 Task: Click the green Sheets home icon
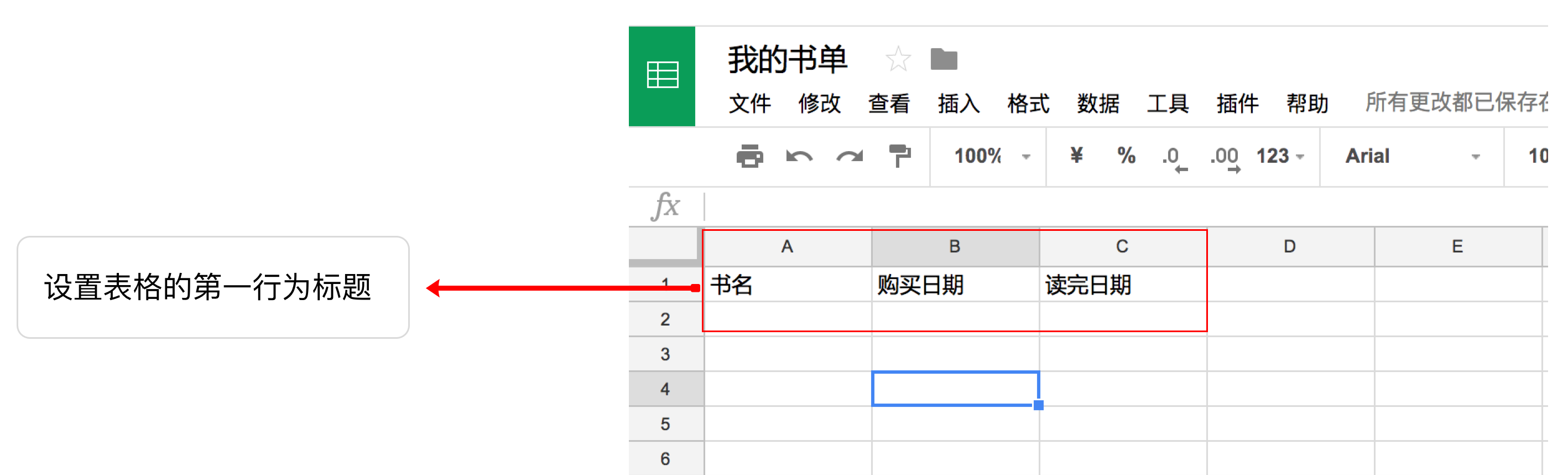pos(661,76)
